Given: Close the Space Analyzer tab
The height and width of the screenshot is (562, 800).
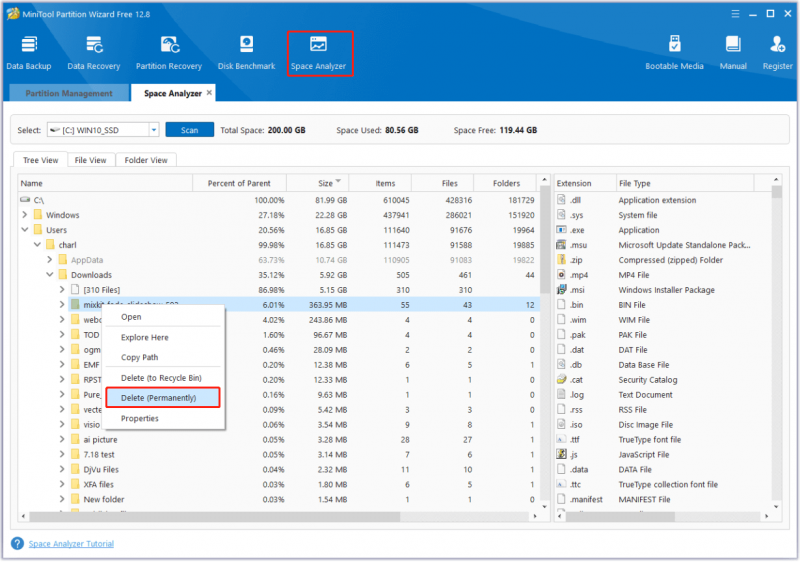Looking at the screenshot, I should point(209,93).
